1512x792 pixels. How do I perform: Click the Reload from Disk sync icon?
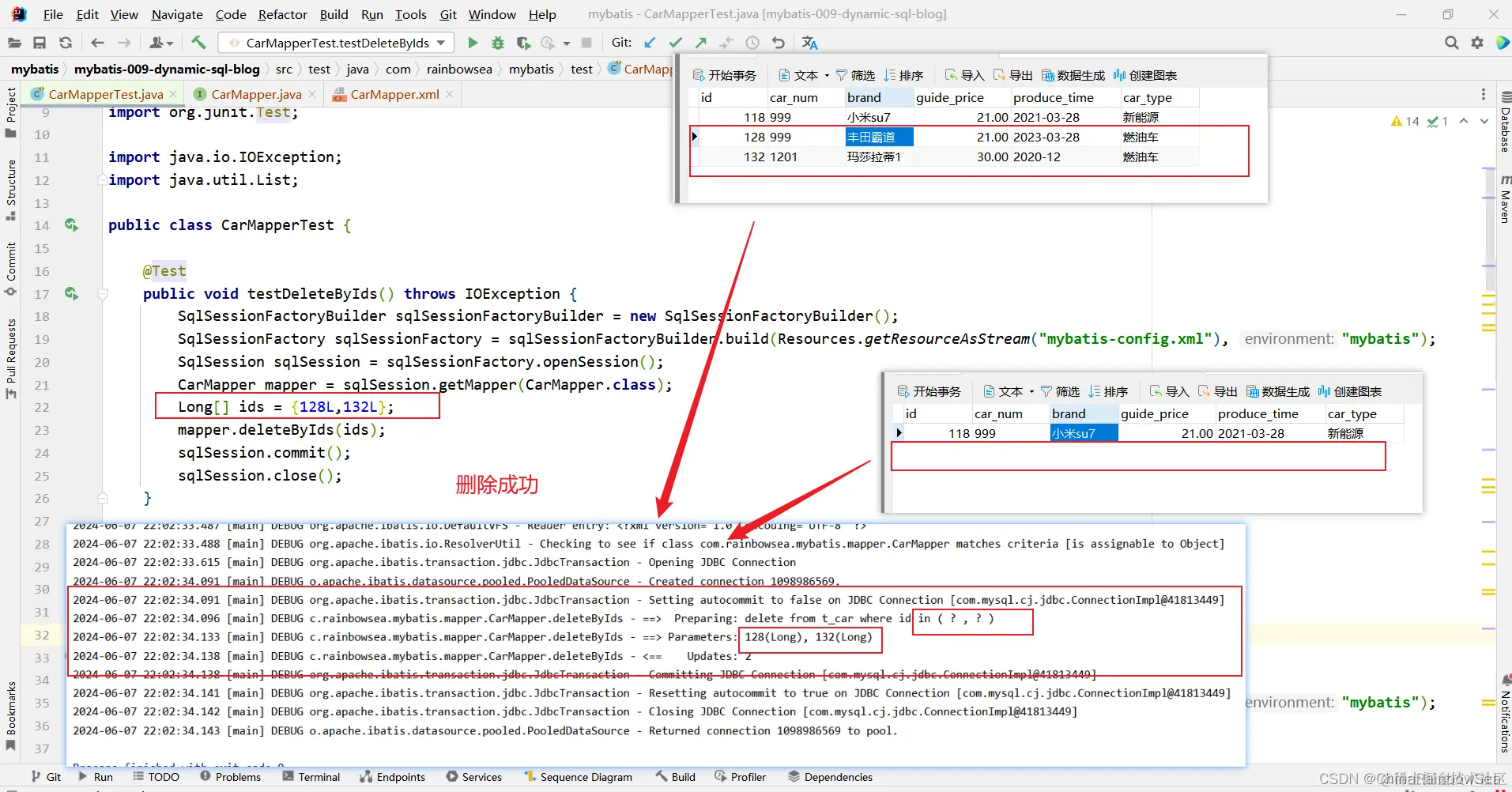pos(66,43)
